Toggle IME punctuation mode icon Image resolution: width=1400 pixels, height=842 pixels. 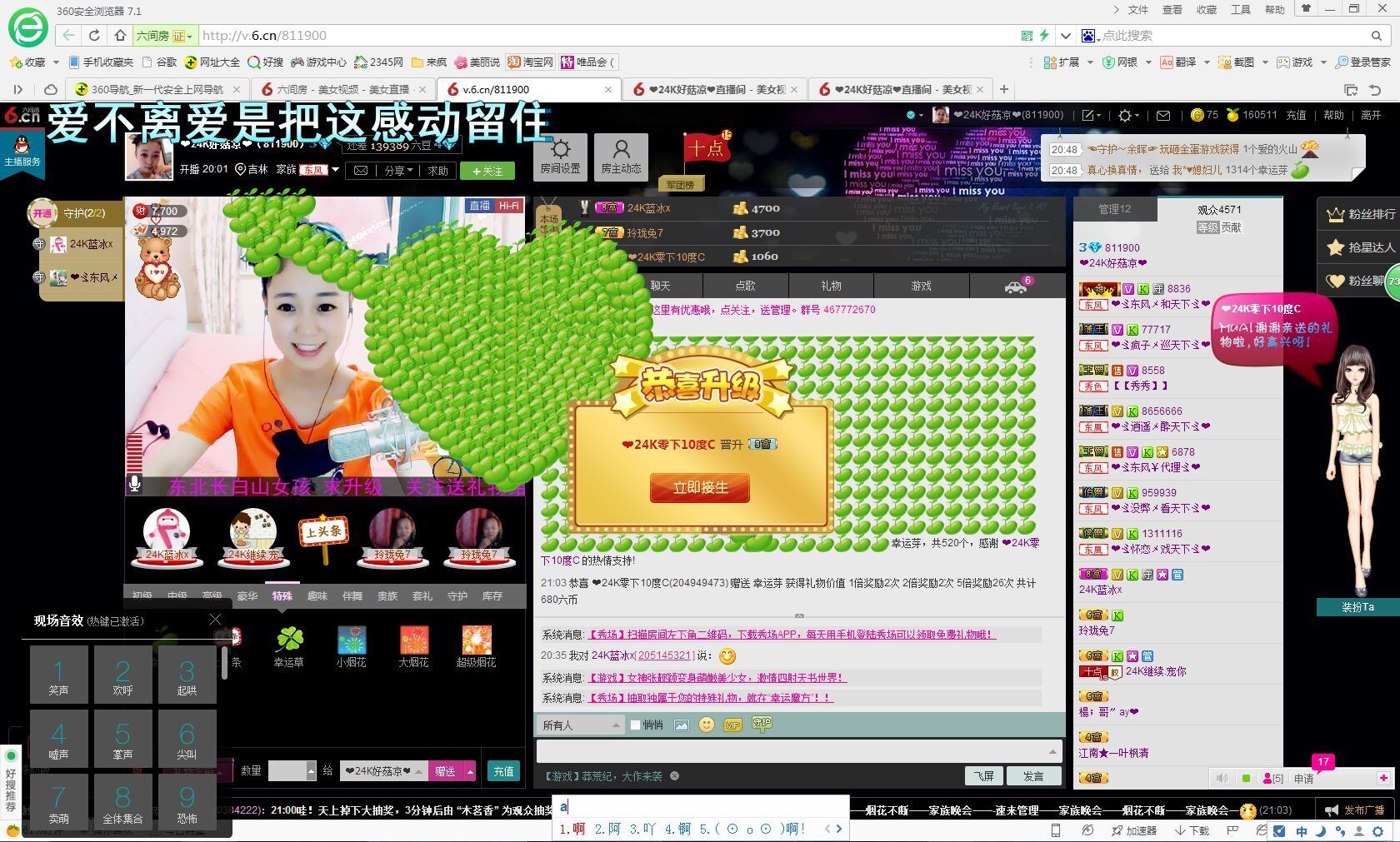coord(1340,831)
